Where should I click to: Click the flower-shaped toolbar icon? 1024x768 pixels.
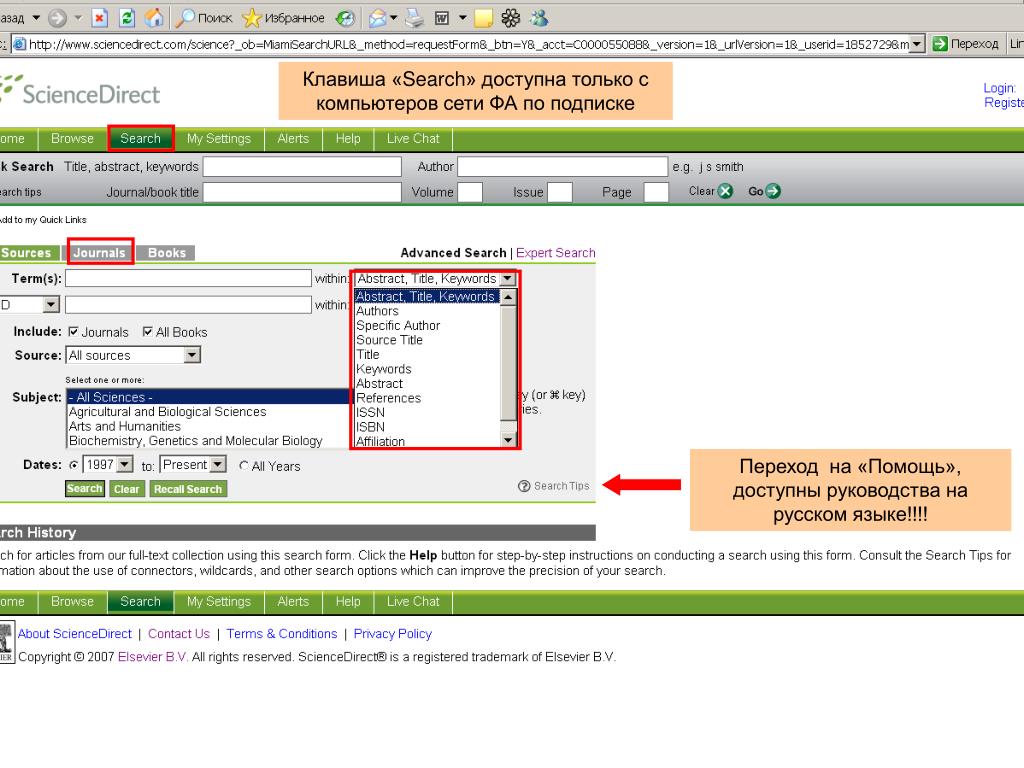[511, 18]
